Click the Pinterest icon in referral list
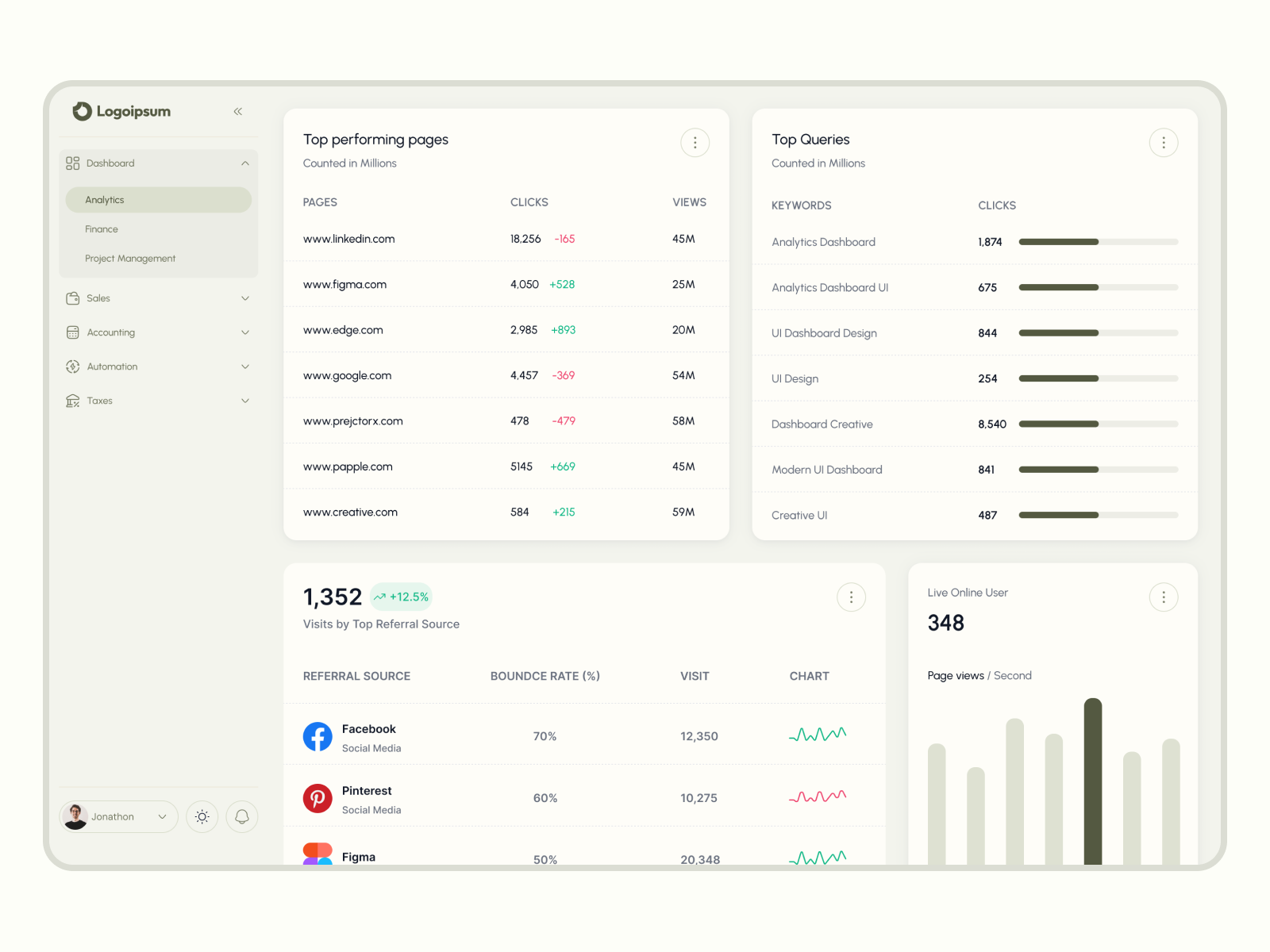The height and width of the screenshot is (952, 1270). pos(317,798)
